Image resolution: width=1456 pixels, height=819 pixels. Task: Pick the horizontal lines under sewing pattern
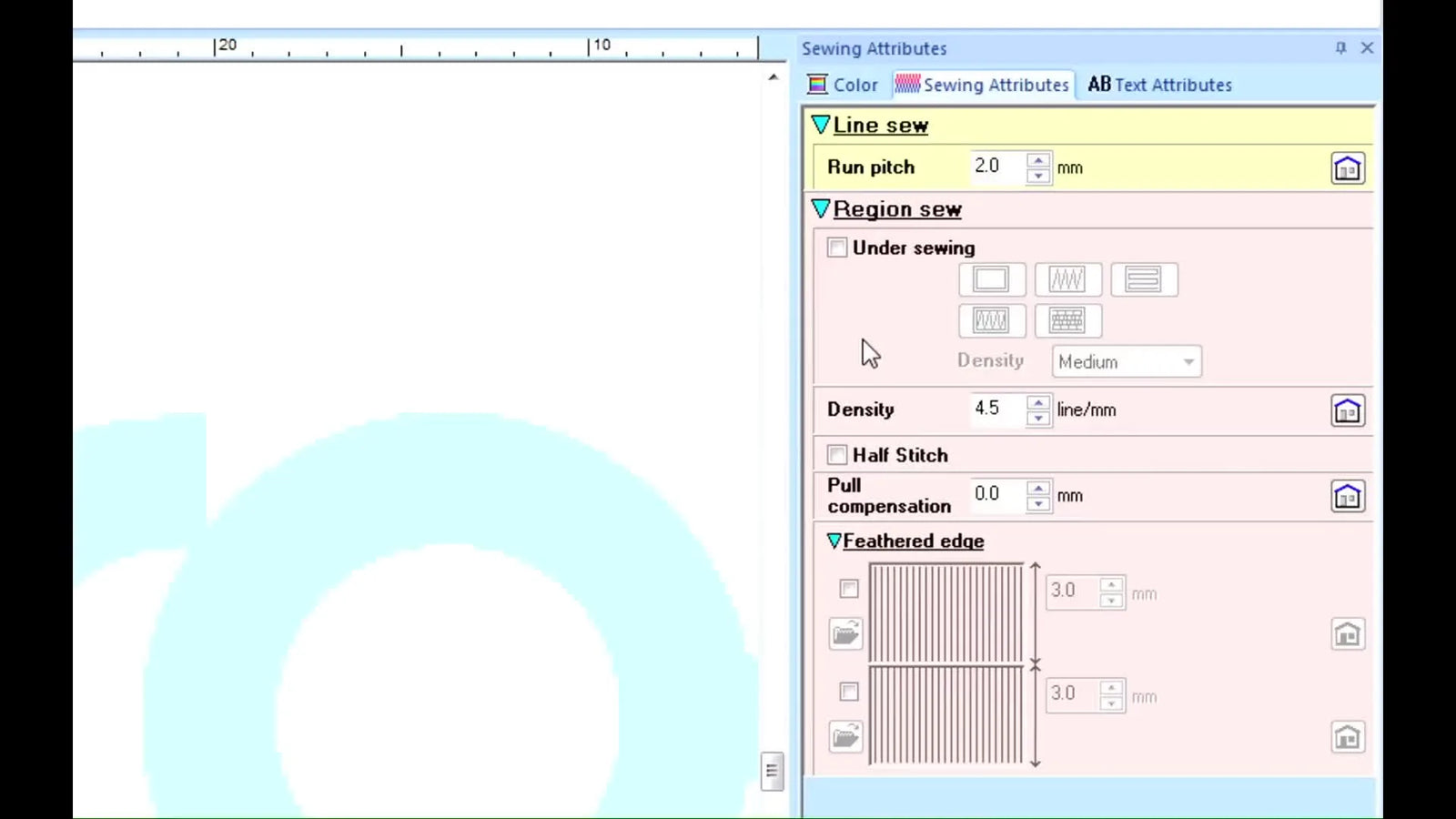1144,279
